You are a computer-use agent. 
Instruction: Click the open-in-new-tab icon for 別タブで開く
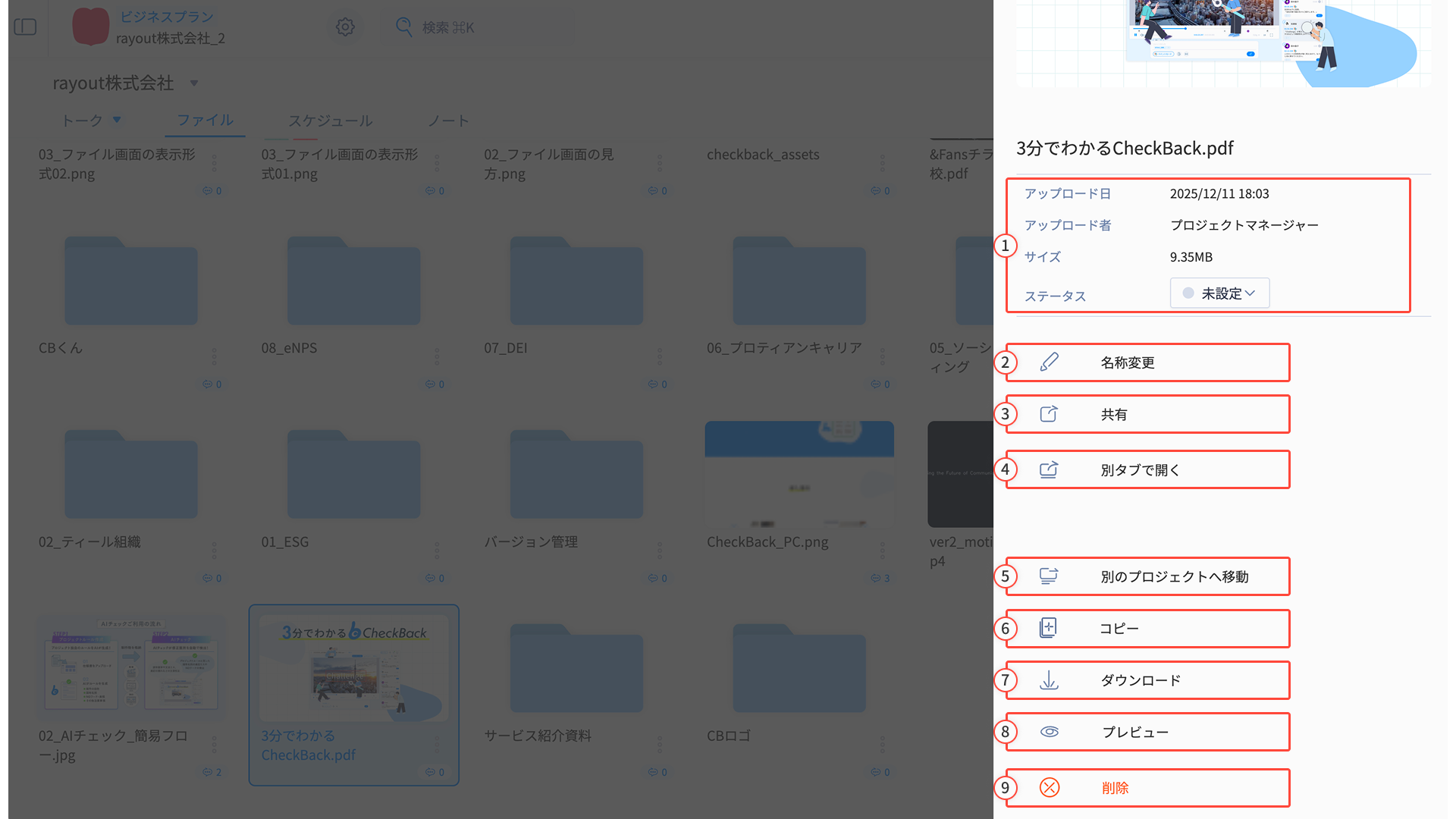pyautogui.click(x=1049, y=469)
